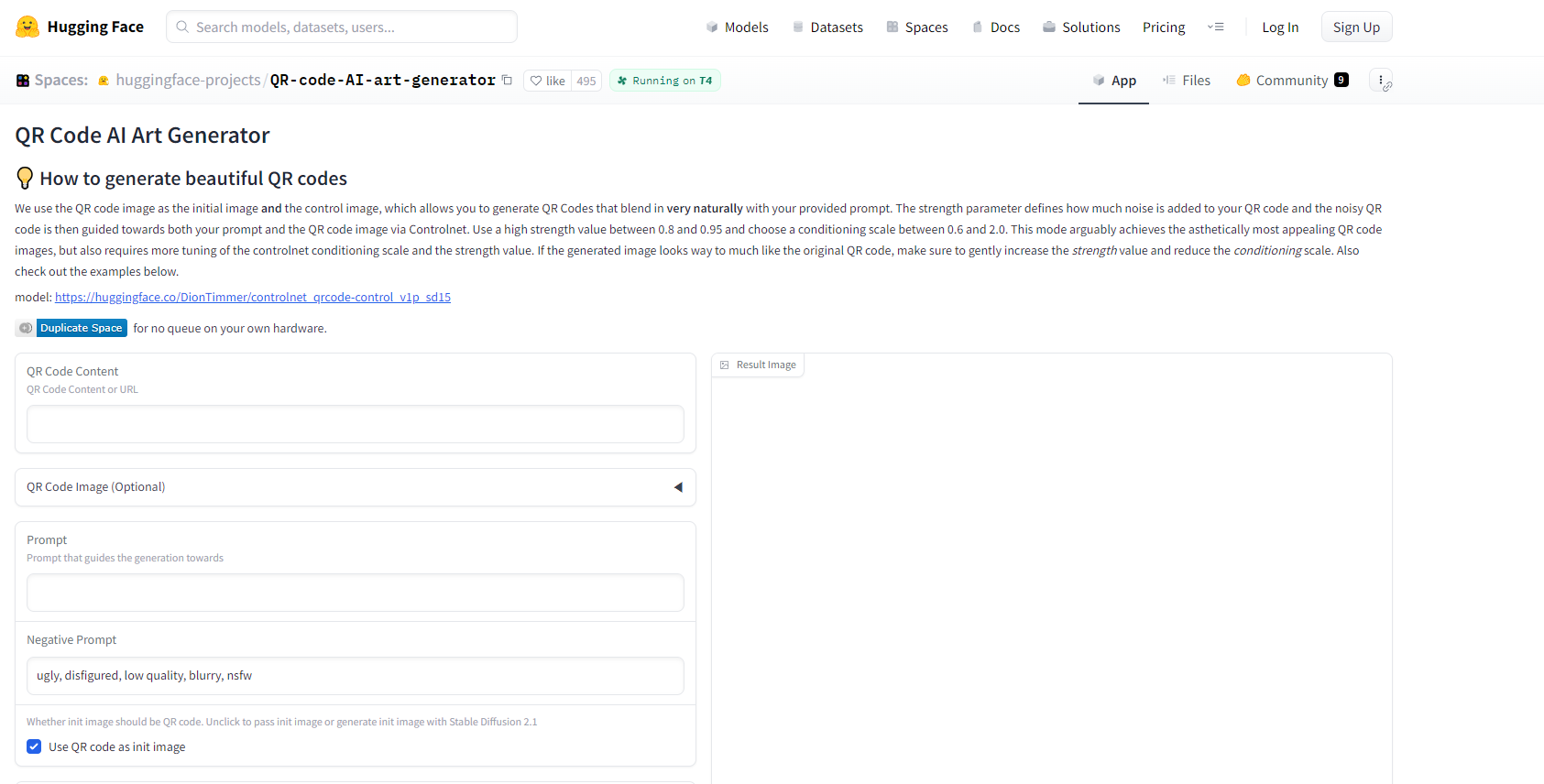Image resolution: width=1544 pixels, height=784 pixels.
Task: Switch to the Files tab
Action: click(1187, 81)
